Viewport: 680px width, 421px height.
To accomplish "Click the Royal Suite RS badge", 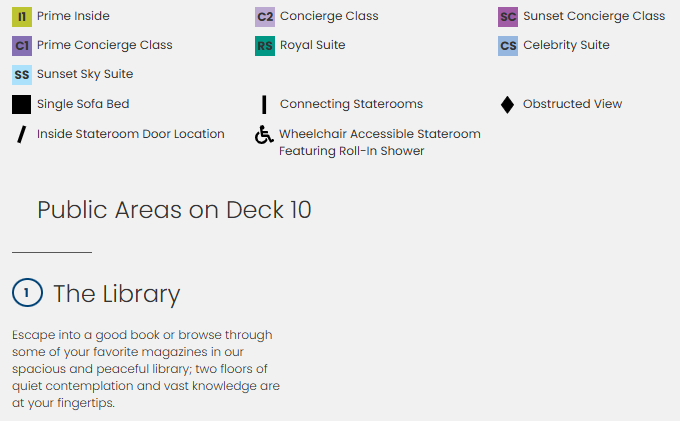I will (265, 45).
